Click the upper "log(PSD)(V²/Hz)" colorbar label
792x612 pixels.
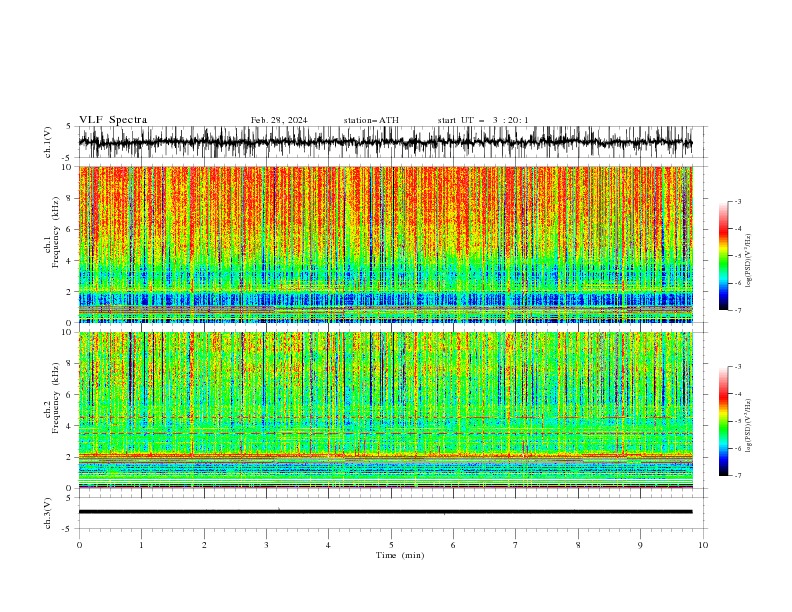tap(749, 261)
